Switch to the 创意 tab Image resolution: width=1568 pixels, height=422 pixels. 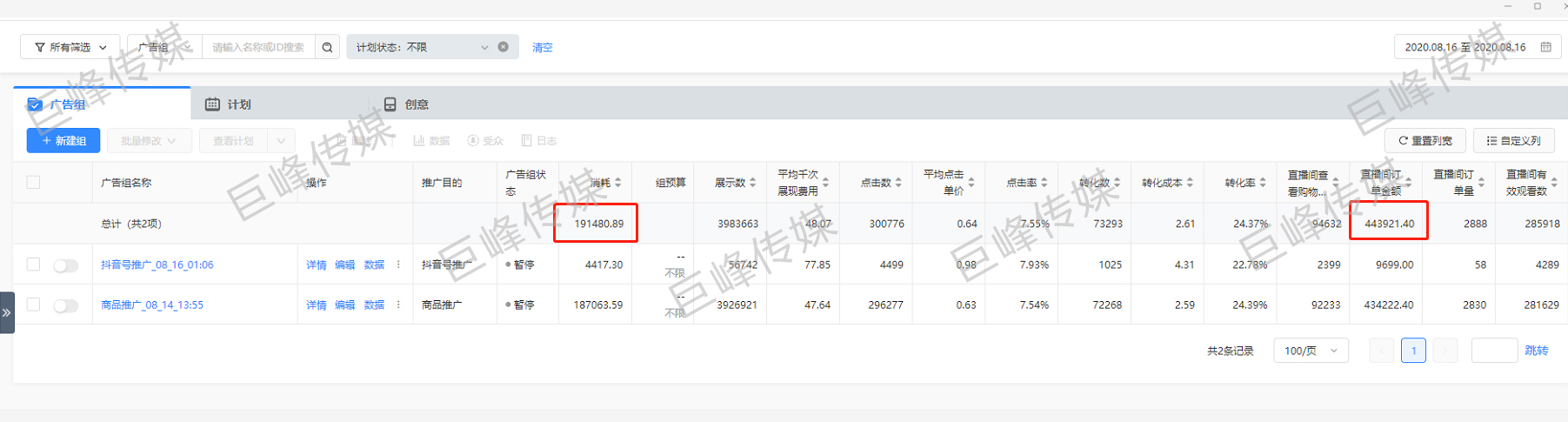click(407, 104)
